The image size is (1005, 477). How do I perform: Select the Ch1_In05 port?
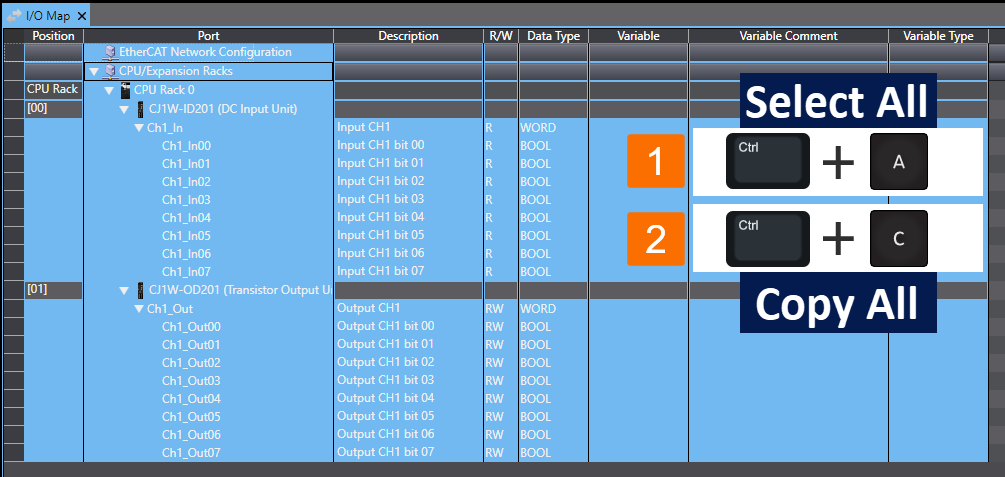[187, 235]
